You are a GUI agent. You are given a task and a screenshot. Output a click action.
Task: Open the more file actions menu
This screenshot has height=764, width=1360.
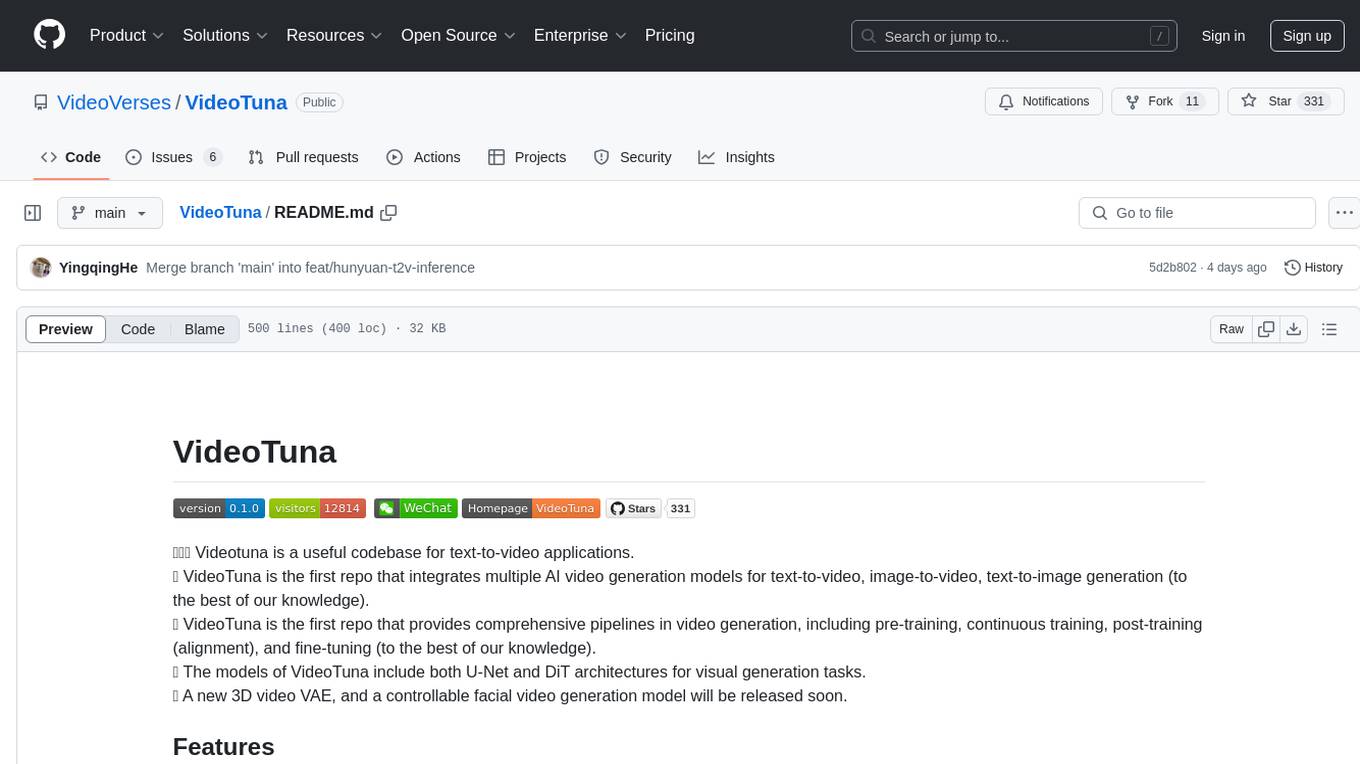pyautogui.click(x=1344, y=213)
